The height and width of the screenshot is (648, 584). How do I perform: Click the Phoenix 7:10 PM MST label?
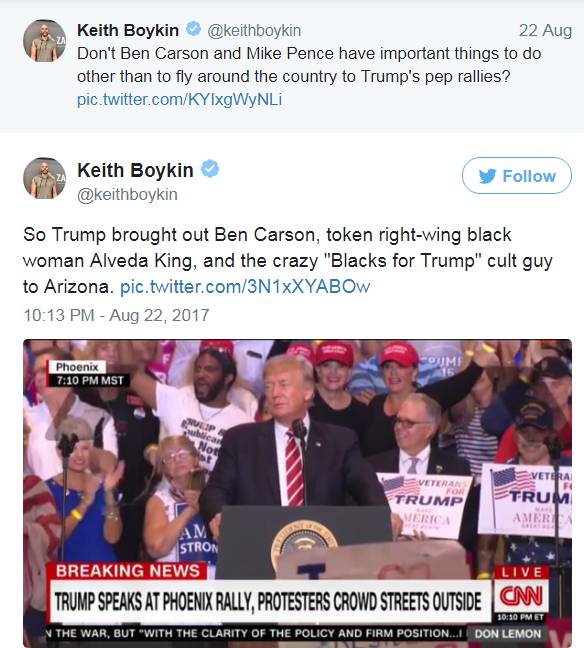[89, 374]
